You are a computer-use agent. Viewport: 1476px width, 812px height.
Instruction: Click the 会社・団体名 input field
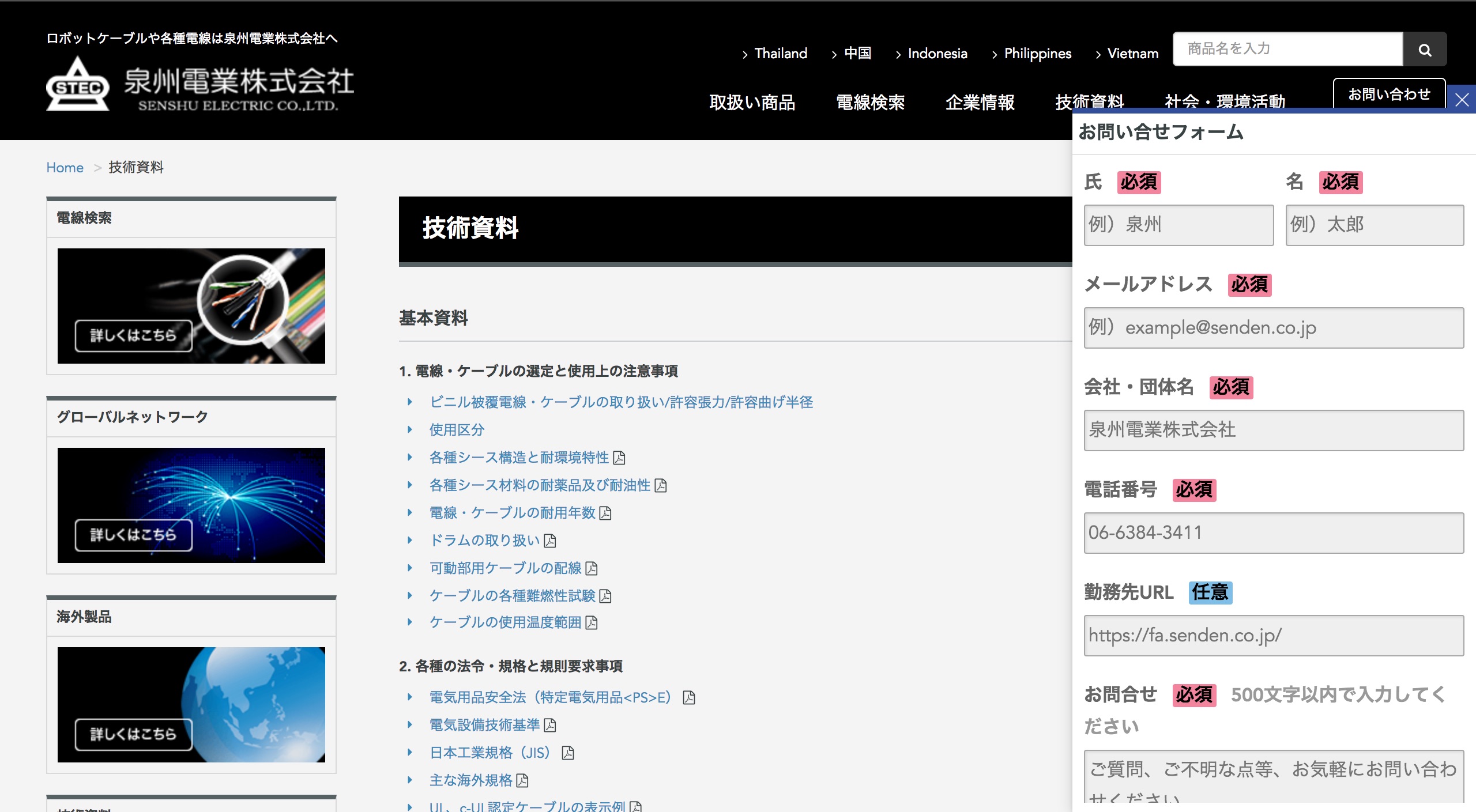coord(1274,430)
